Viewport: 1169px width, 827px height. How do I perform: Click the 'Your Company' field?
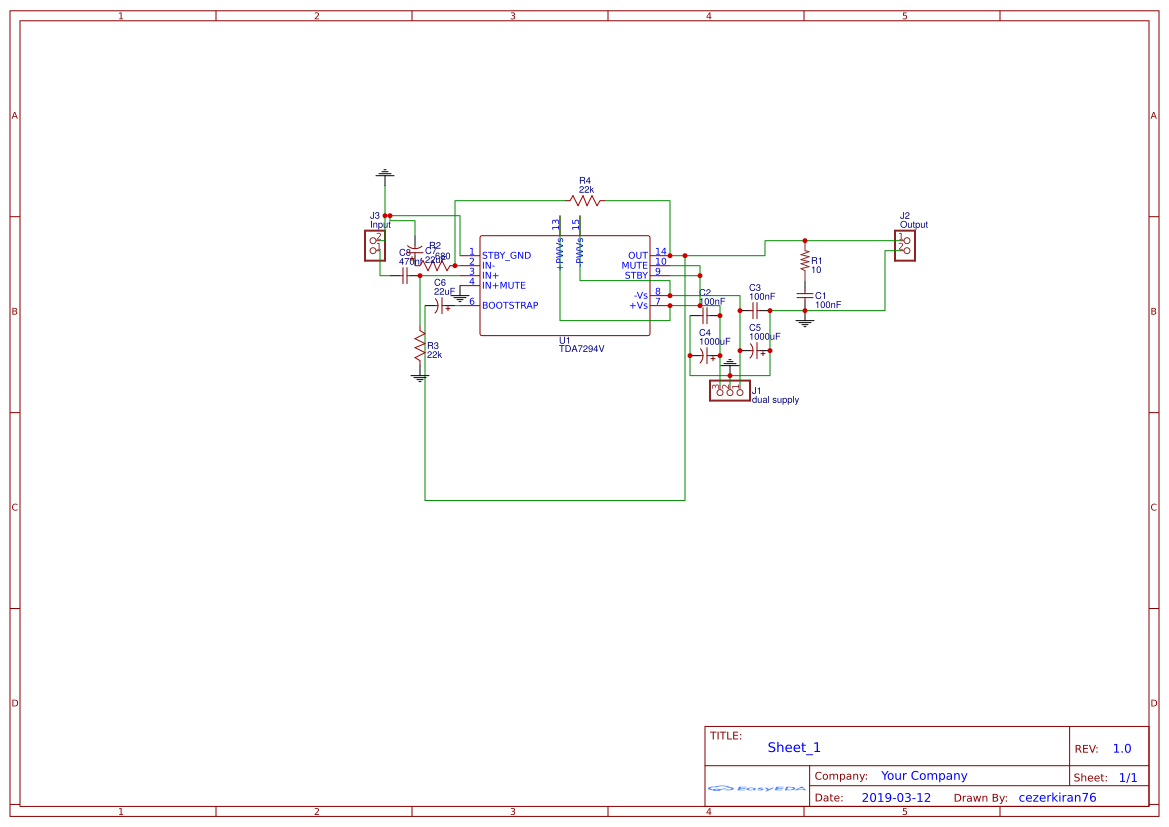point(924,776)
